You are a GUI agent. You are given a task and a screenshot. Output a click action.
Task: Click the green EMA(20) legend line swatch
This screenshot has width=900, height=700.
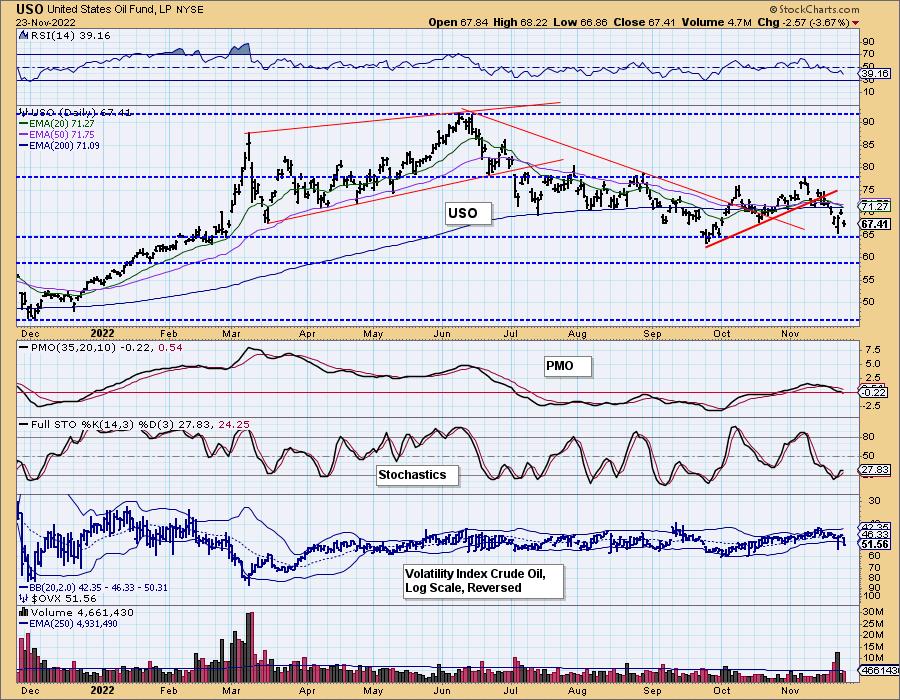pyautogui.click(x=24, y=123)
